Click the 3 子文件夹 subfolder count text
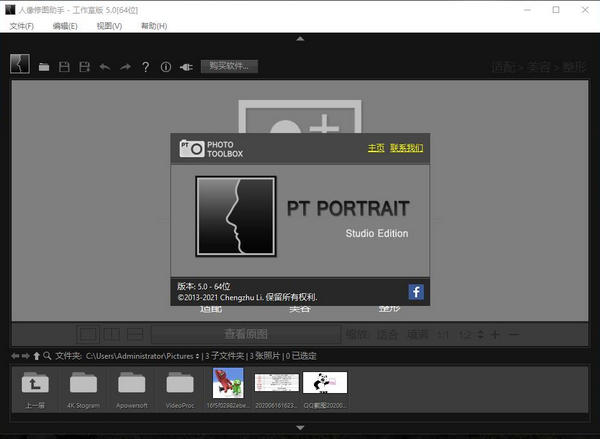The image size is (600, 439). click(225, 356)
